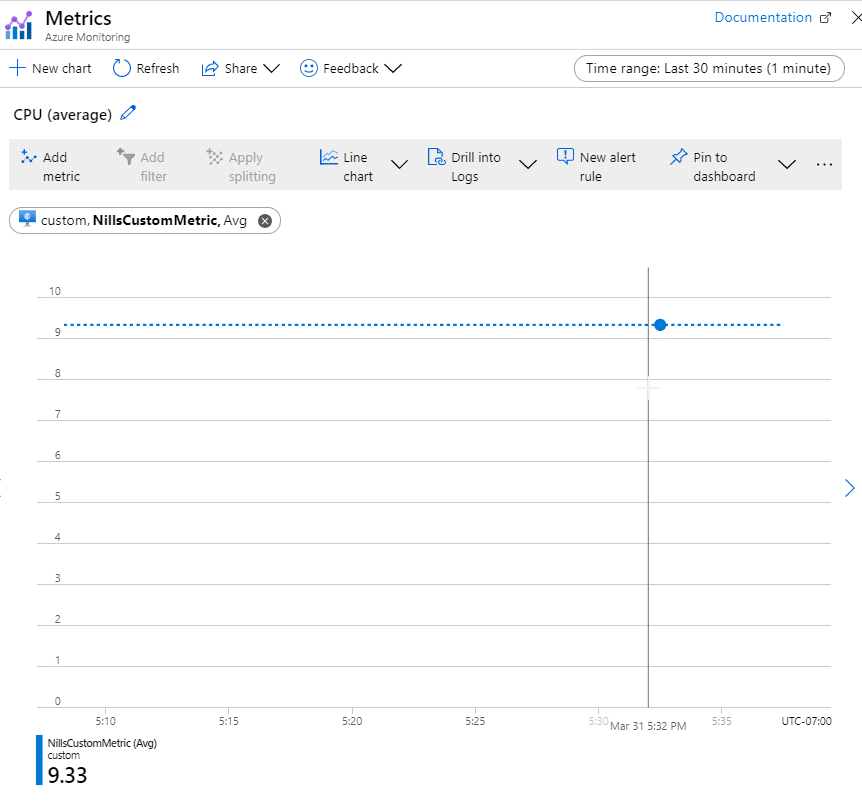
Task: Click the Share arrow icon
Action: point(210,68)
